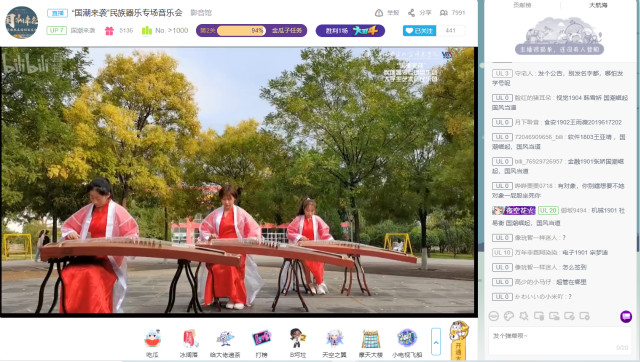Image resolution: width=640 pixels, height=362 pixels.
Task: Click the seventh chat toolbar icon
Action: [x=584, y=316]
